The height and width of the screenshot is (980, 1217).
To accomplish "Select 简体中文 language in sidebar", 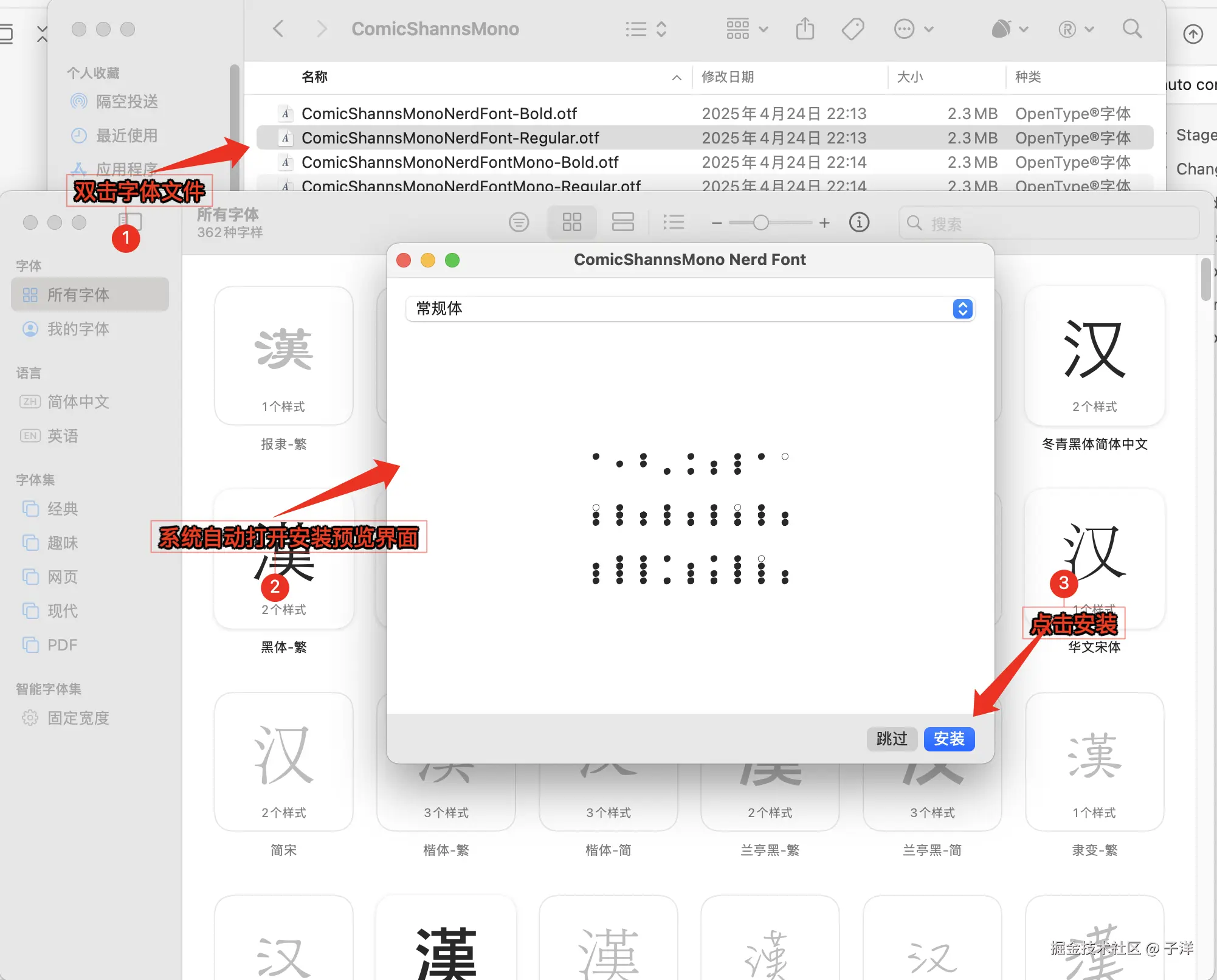I will tap(78, 402).
